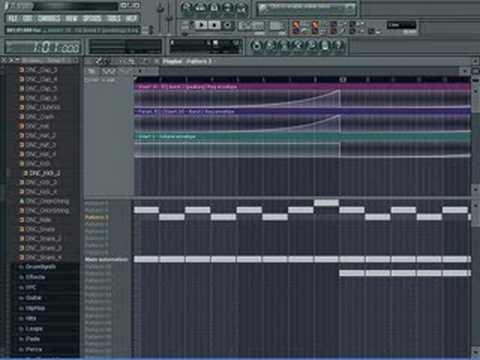This screenshot has width=480, height=360.
Task: Expand the Effects browser folder
Action: [x=35, y=277]
